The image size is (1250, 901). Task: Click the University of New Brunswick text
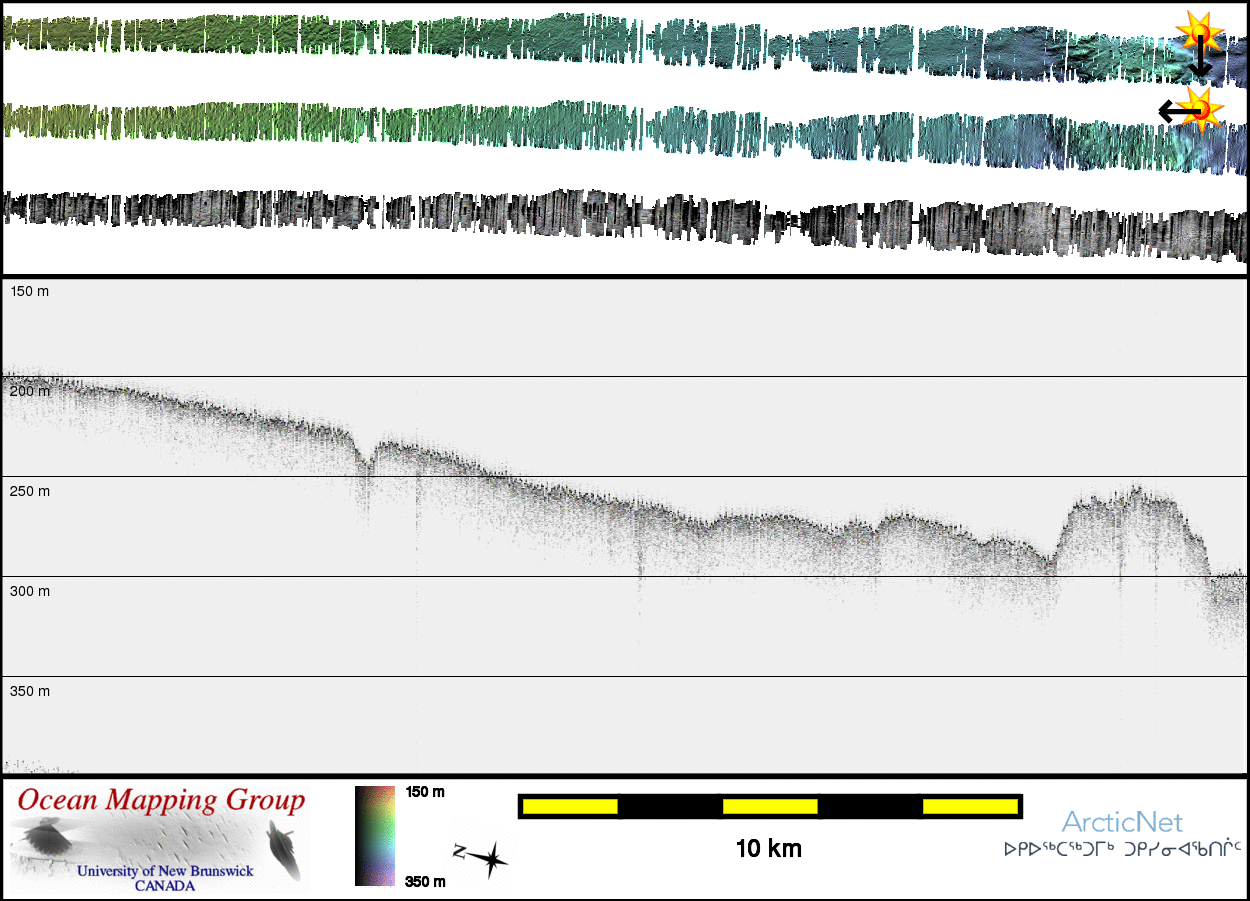tap(165, 871)
